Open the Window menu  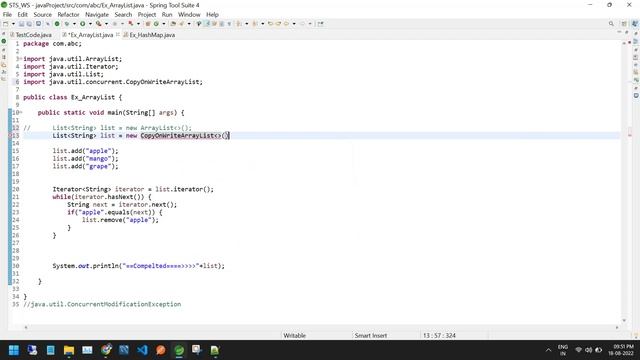tap(189, 14)
